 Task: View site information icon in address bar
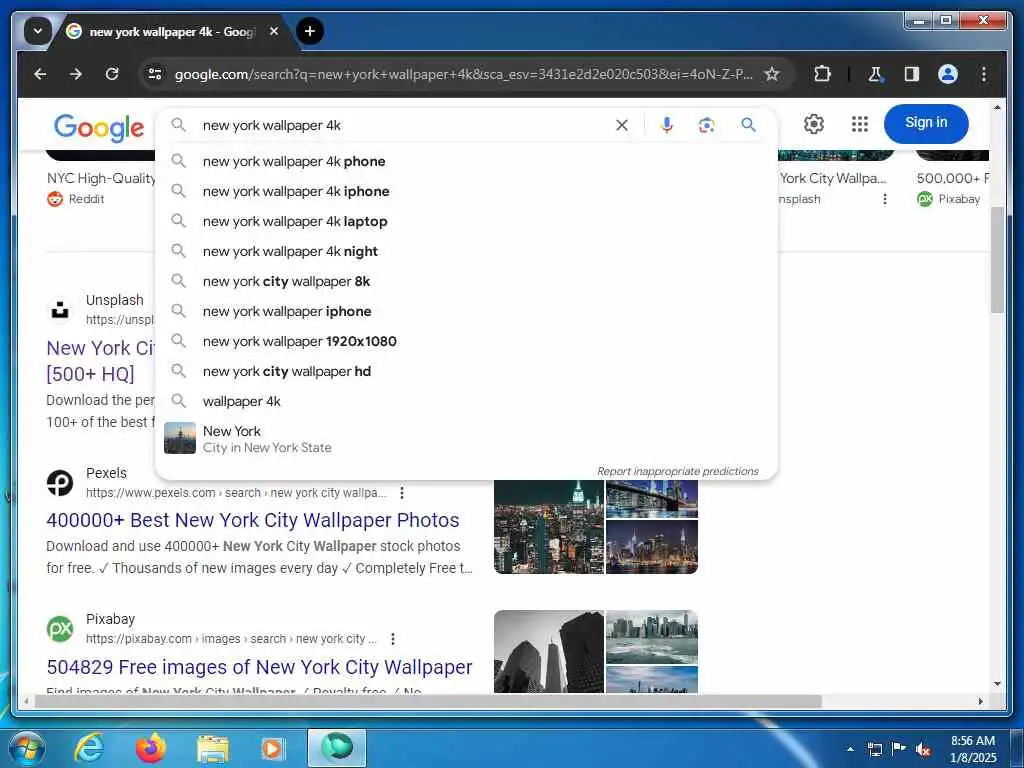point(155,74)
